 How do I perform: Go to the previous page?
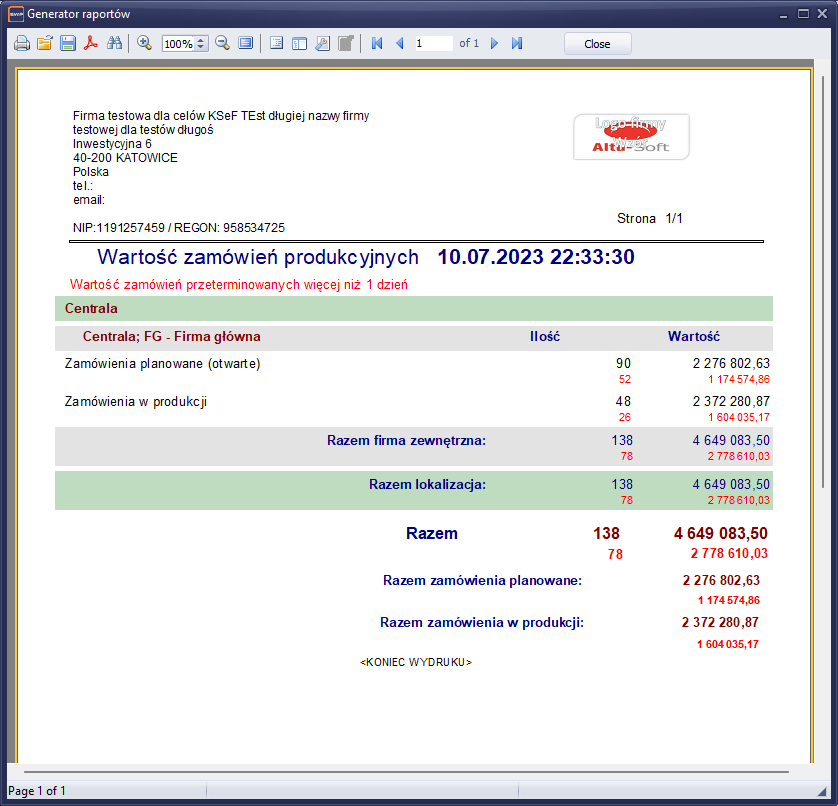pos(400,44)
